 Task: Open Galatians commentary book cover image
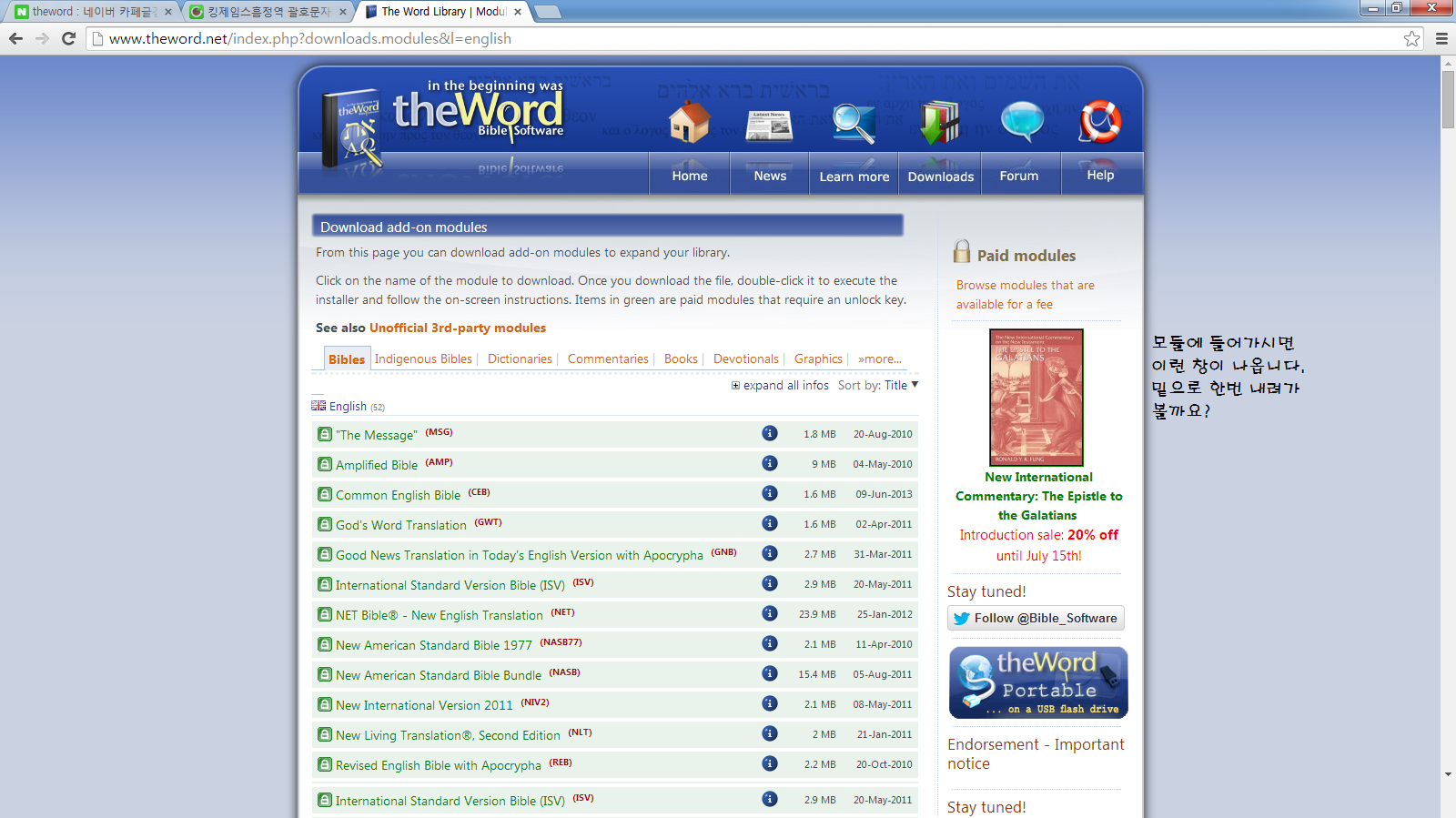point(1036,398)
